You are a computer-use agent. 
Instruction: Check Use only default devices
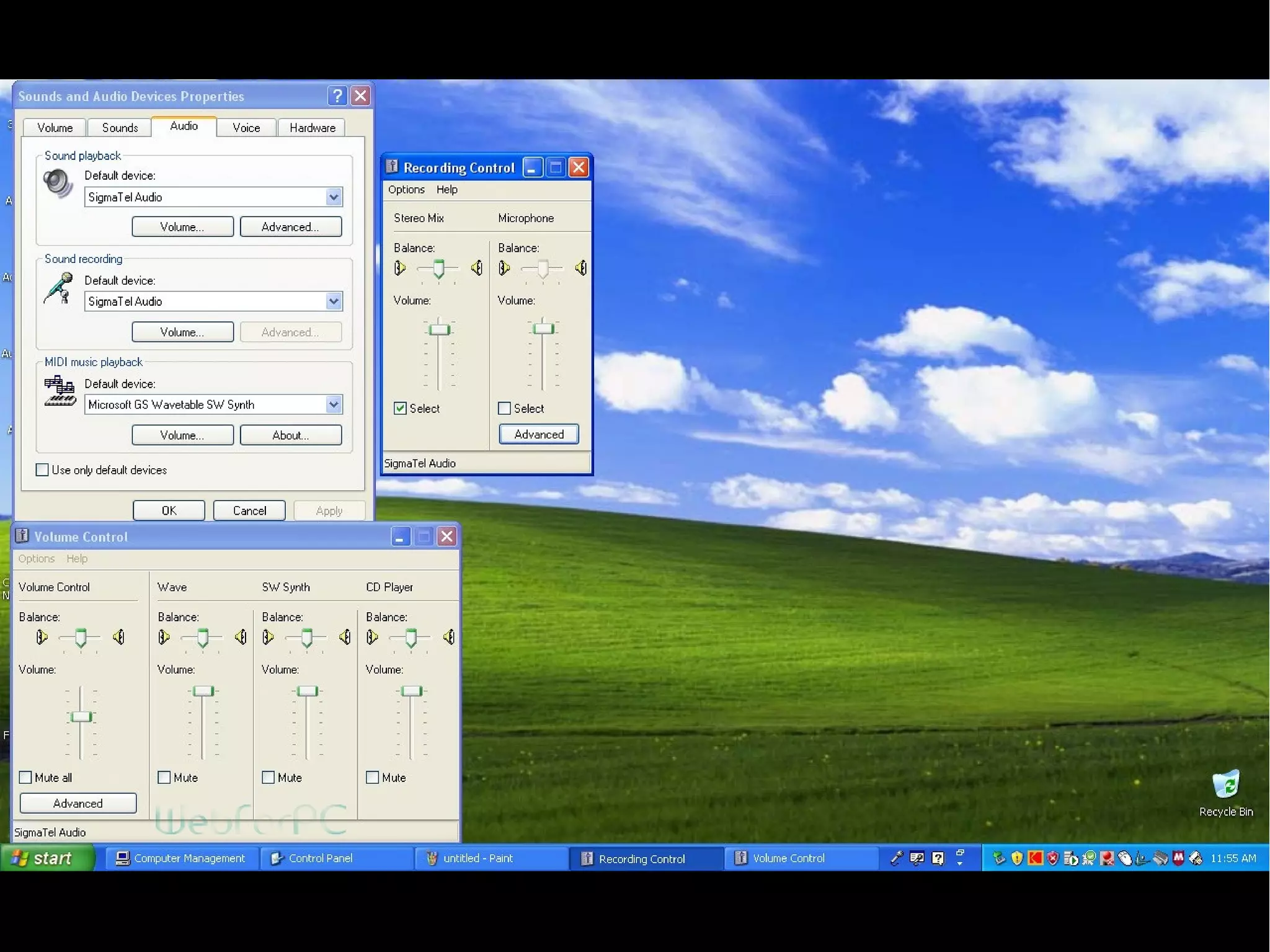click(42, 469)
